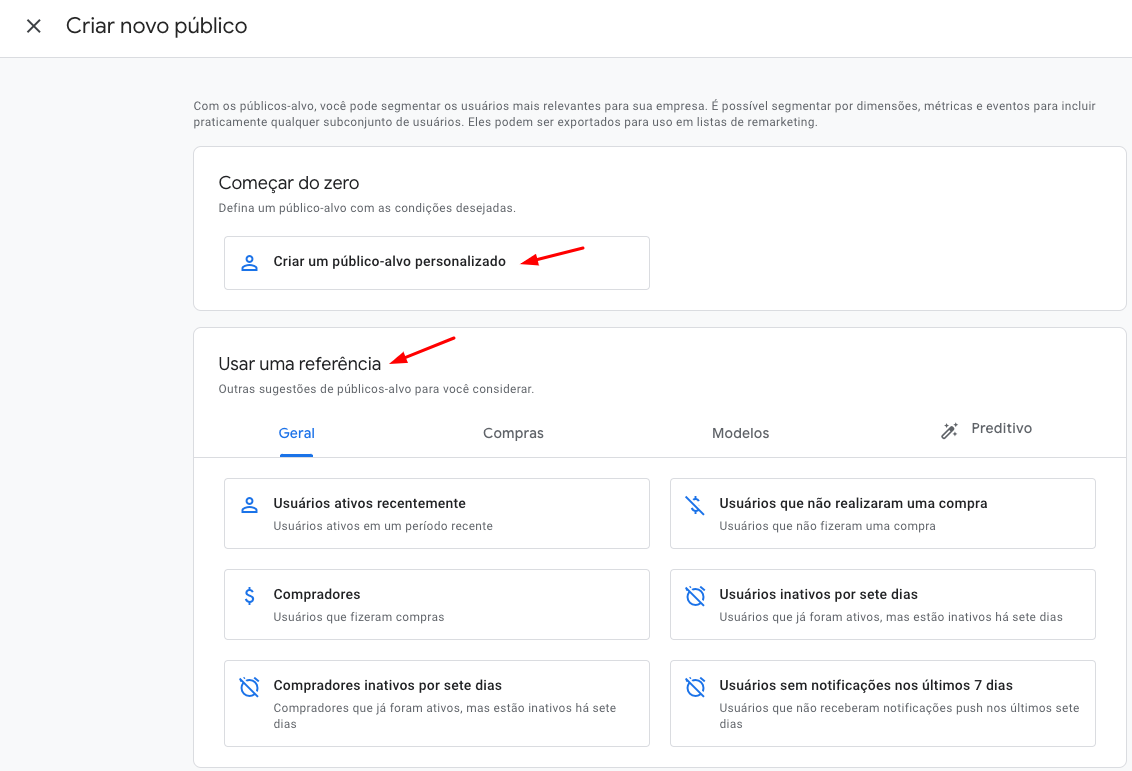Click snooze icon for Usuários sem notificações
Screen dimensions: 1132x771
click(x=695, y=687)
